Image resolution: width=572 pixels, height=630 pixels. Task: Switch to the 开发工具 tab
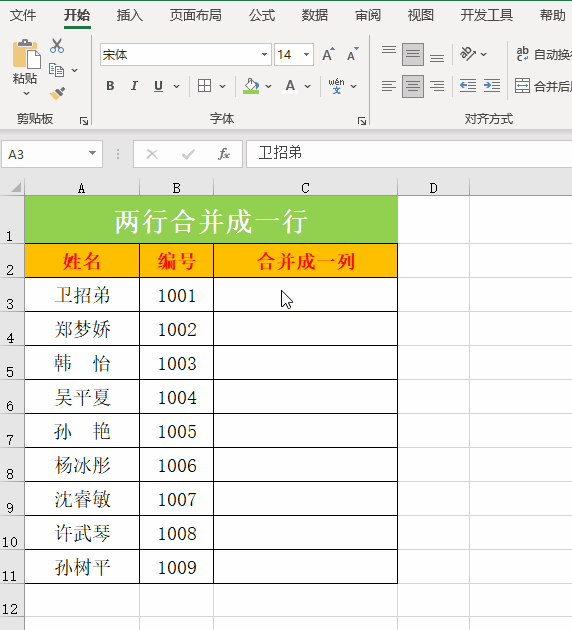click(486, 15)
